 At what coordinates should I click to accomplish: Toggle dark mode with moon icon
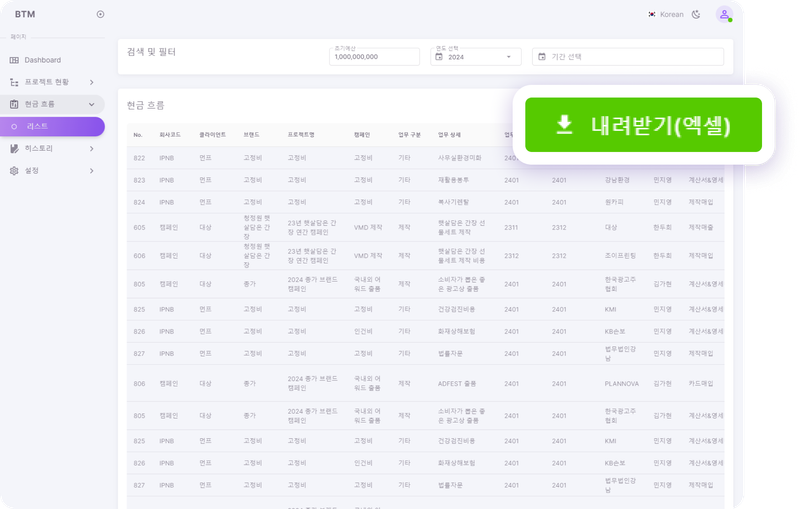click(x=696, y=15)
